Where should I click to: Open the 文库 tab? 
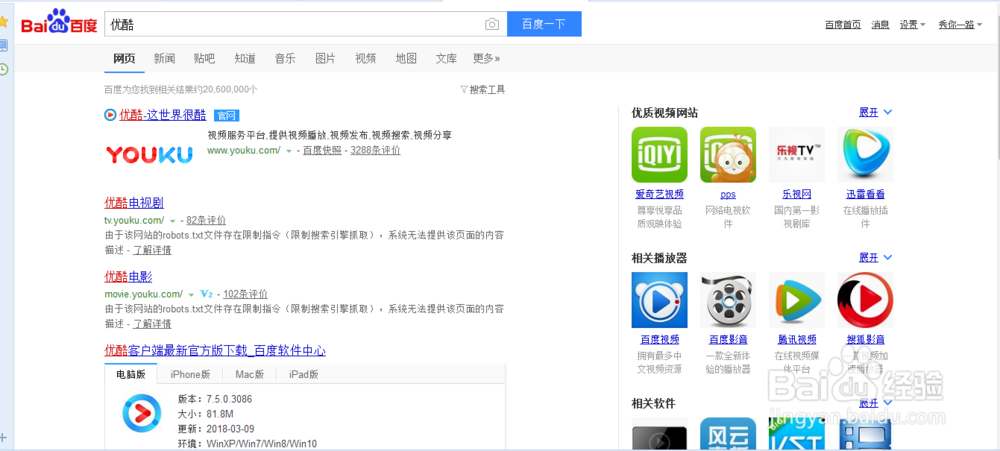pyautogui.click(x=446, y=59)
